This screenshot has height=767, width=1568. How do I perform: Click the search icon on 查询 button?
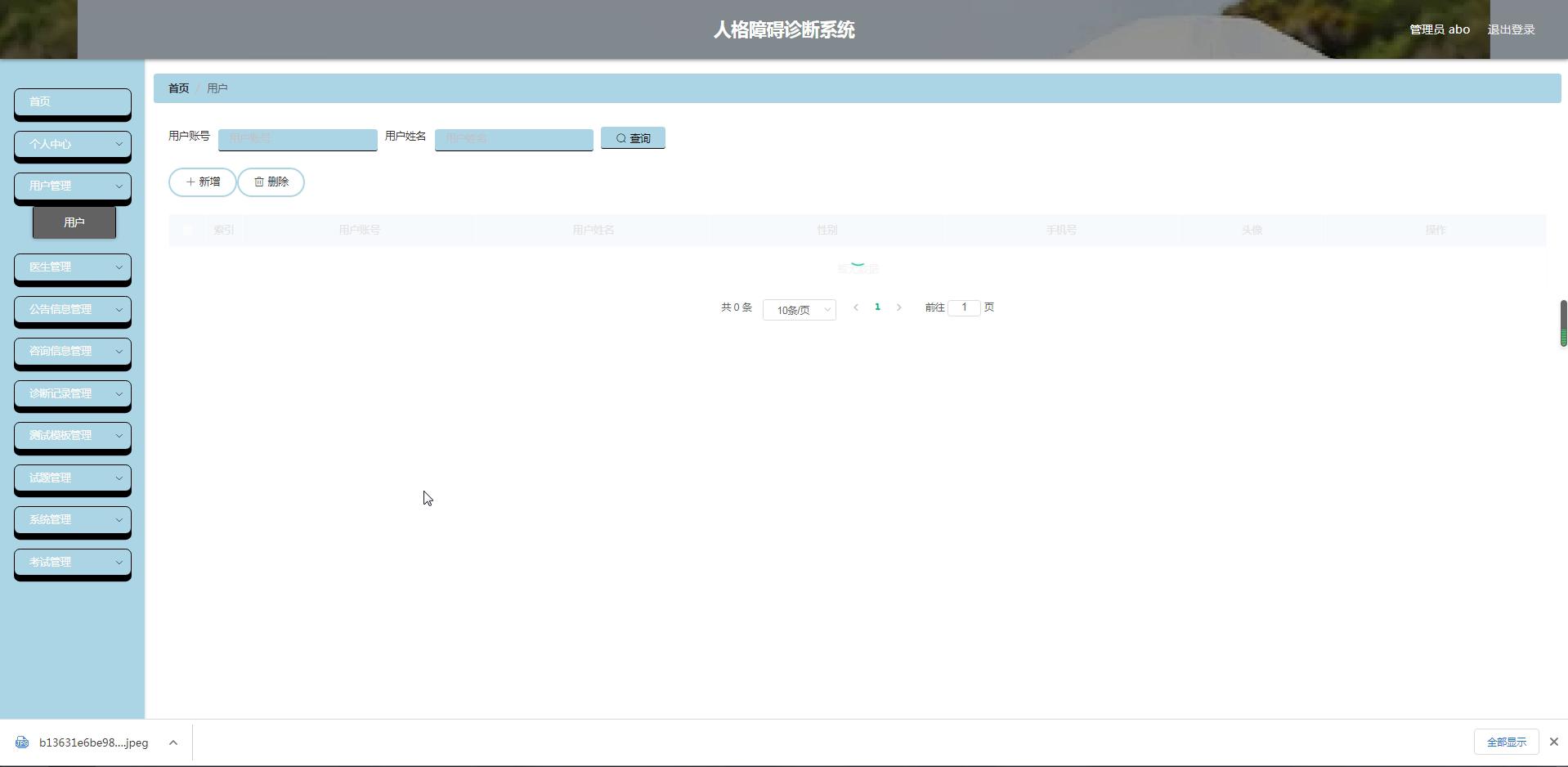[621, 139]
